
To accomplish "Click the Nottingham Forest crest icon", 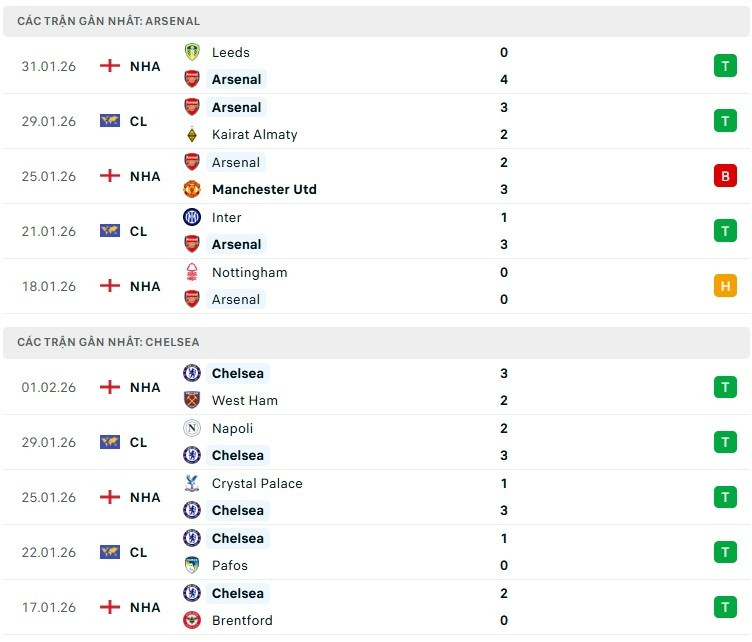I will point(192,272).
